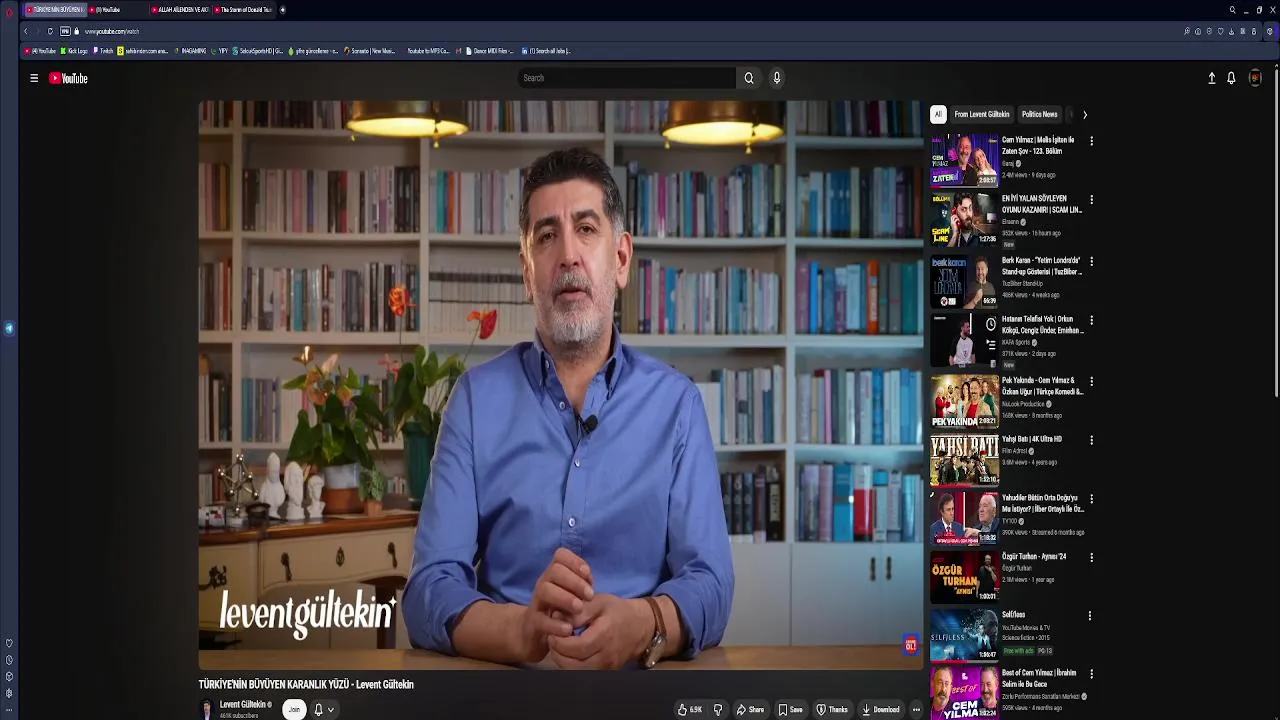Screen dimensions: 1280x720
Task: Dislike the video with thumbs-down
Action: click(x=718, y=710)
